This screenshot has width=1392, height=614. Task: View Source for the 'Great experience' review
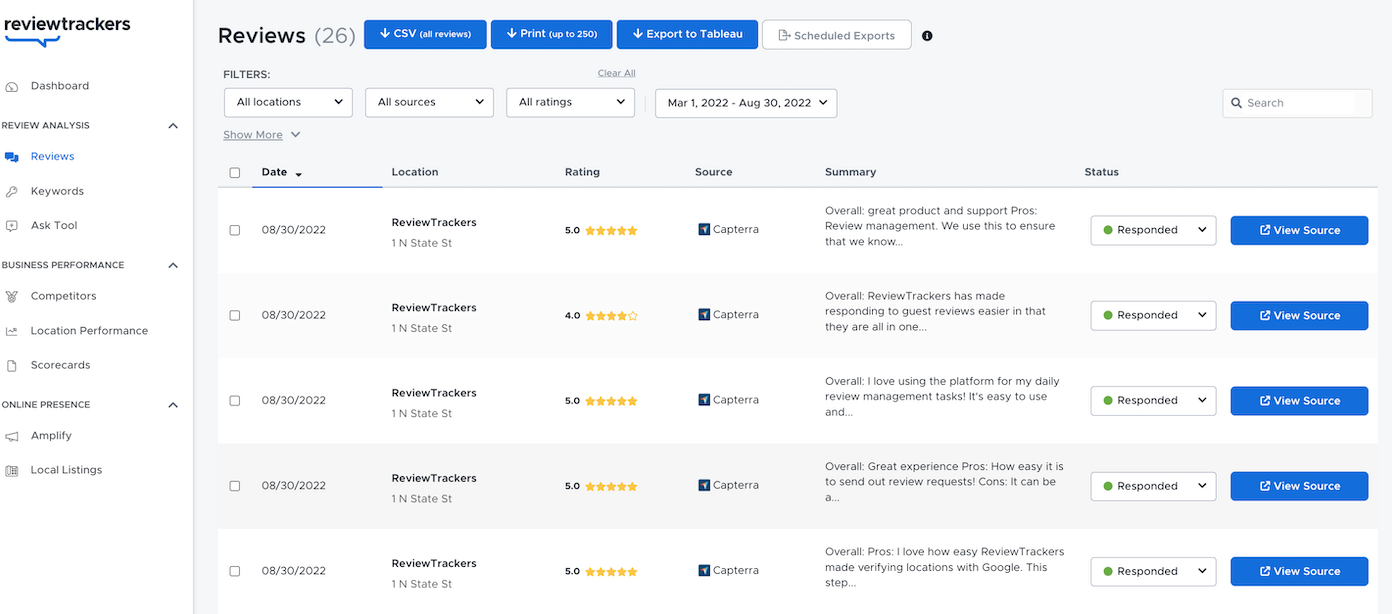click(x=1299, y=486)
